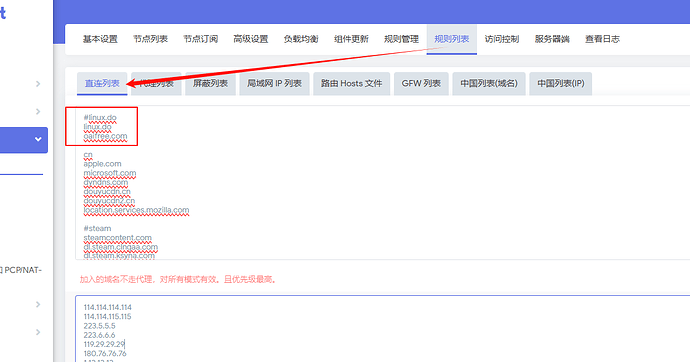Select the 负载均衡 tab
Viewport: 690px width, 362px height.
(x=301, y=39)
